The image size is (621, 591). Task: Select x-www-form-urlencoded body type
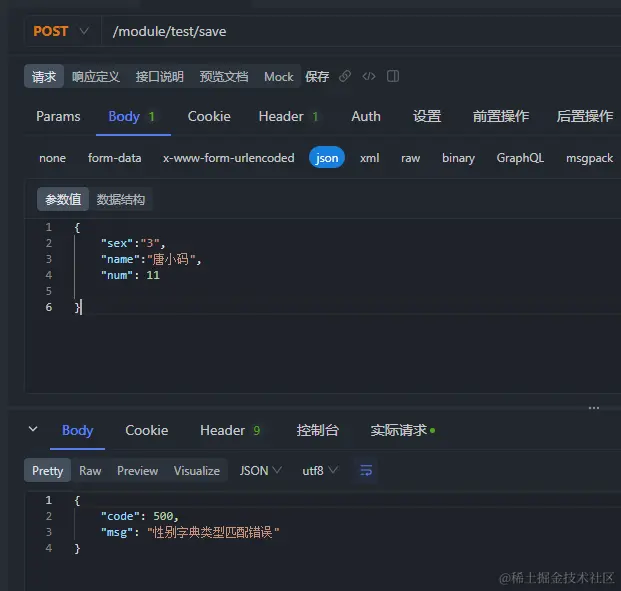229,158
